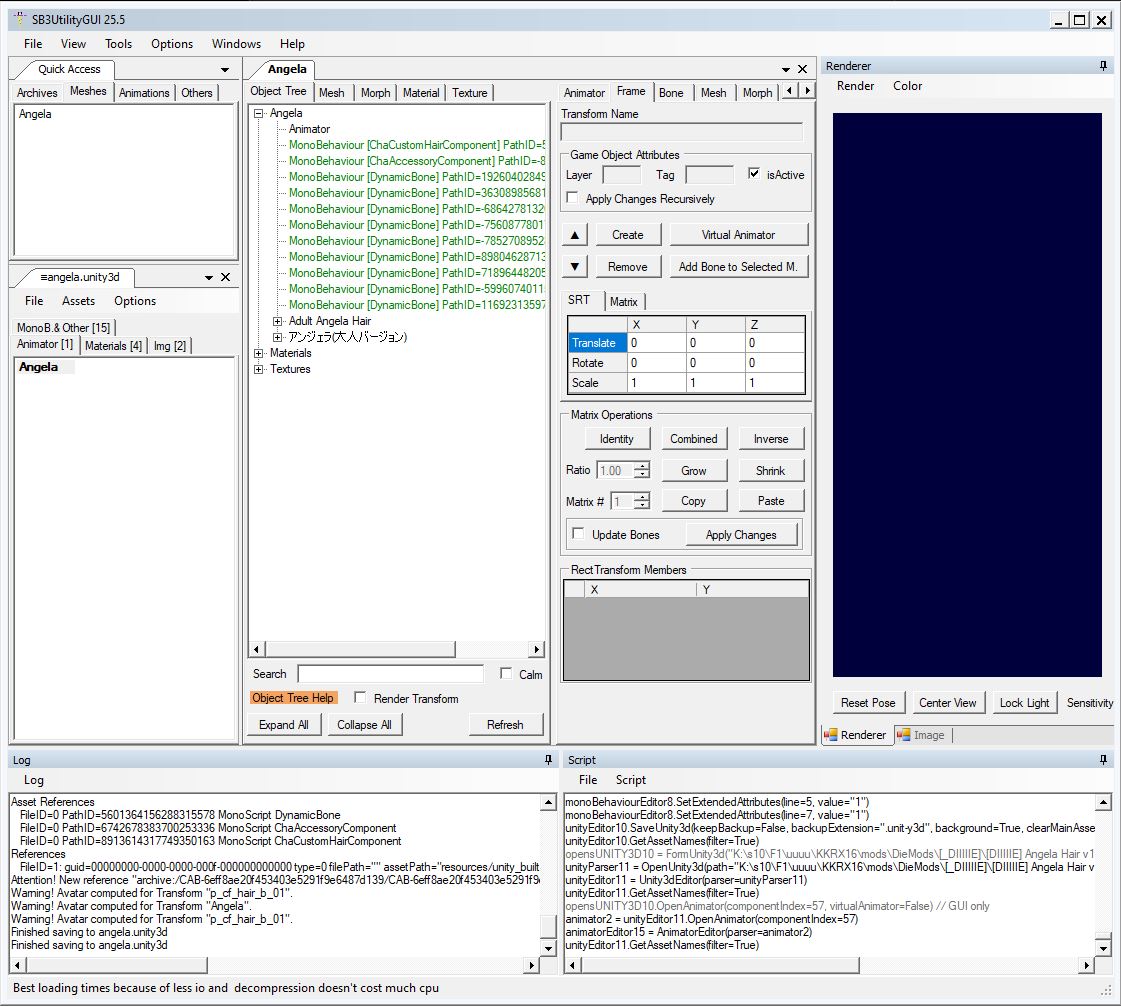
Task: Click the Virtual Animator button
Action: click(x=738, y=235)
